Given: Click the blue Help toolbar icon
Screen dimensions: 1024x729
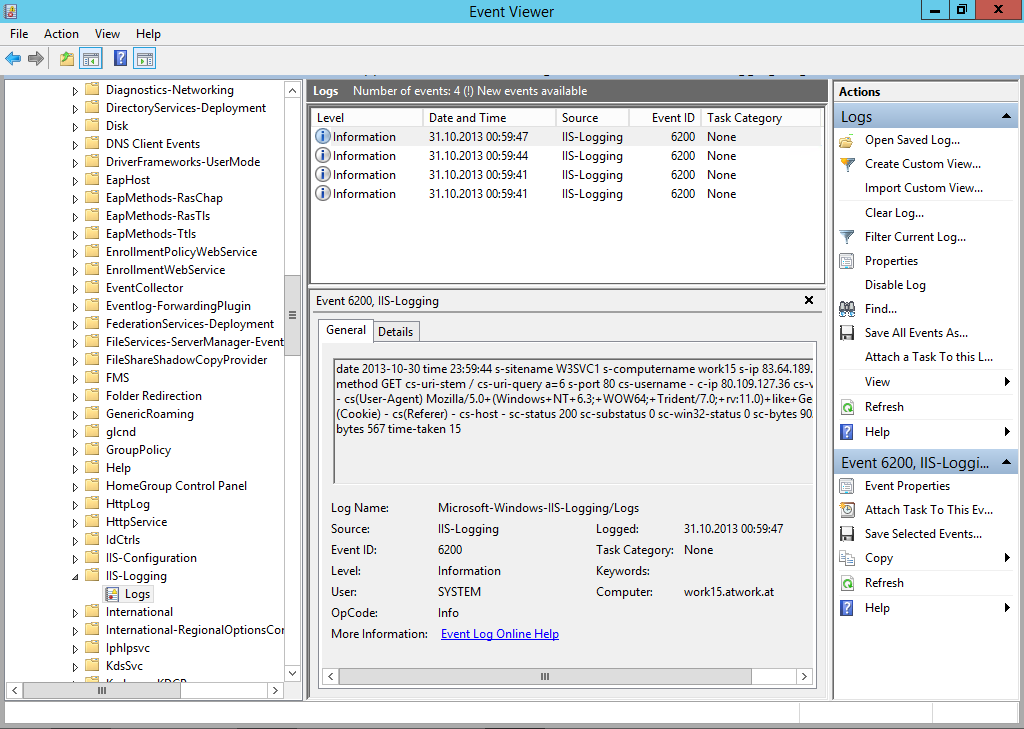Looking at the screenshot, I should 121,59.
